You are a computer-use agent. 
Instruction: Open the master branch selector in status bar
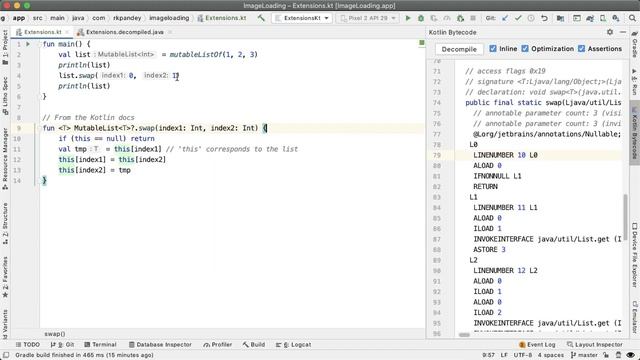point(584,355)
